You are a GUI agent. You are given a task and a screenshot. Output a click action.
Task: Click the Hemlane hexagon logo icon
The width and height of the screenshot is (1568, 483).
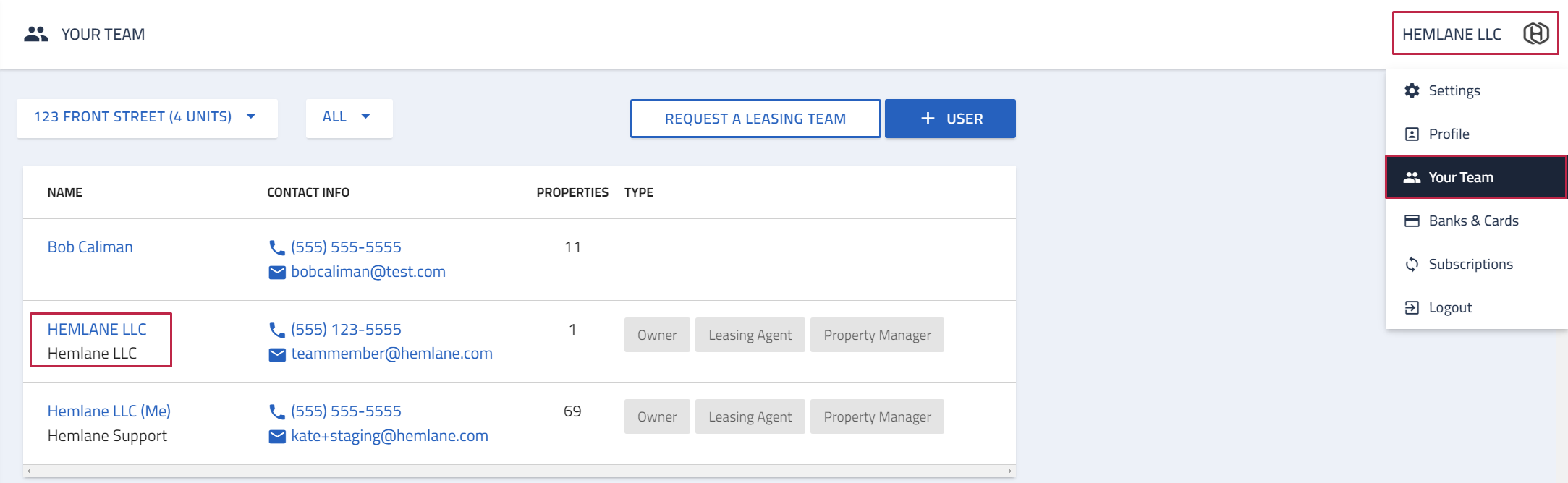click(1535, 33)
